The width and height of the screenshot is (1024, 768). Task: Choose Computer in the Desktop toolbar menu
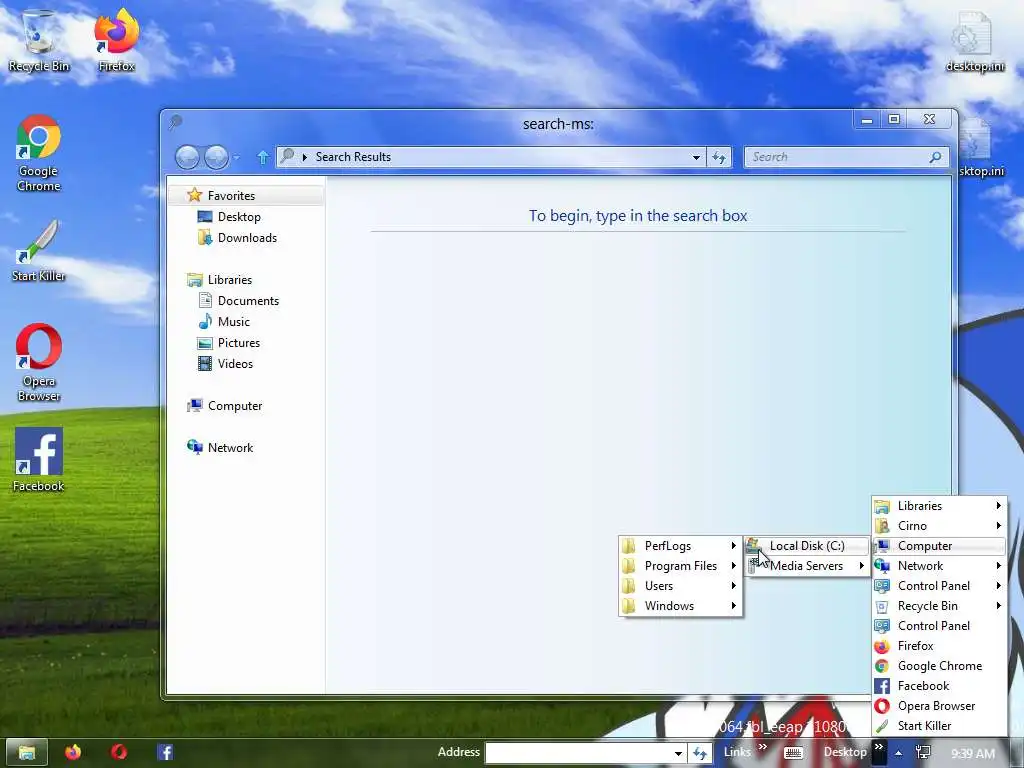click(939, 546)
